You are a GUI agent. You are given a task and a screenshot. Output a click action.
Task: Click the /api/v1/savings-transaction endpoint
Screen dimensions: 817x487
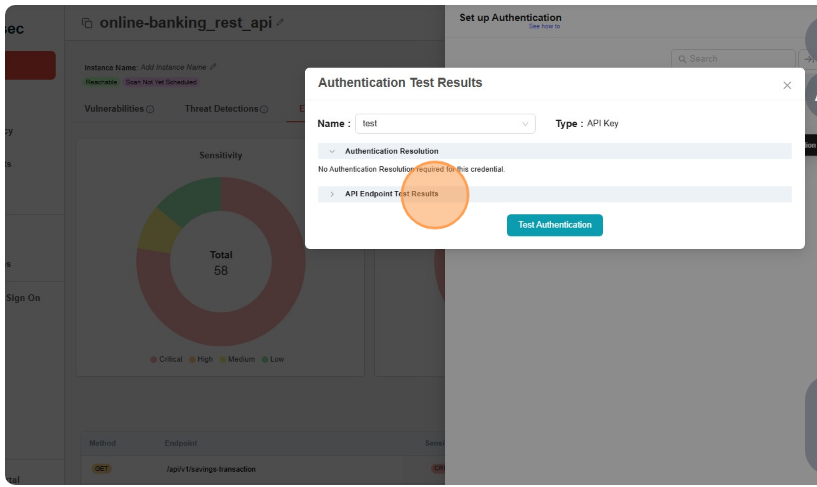pyautogui.click(x=211, y=469)
